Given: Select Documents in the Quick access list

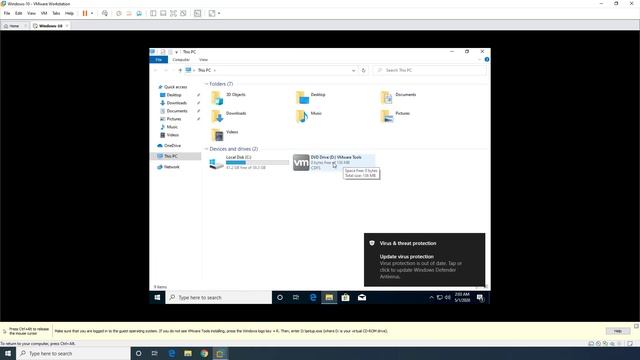Looking at the screenshot, I should pyautogui.click(x=177, y=111).
